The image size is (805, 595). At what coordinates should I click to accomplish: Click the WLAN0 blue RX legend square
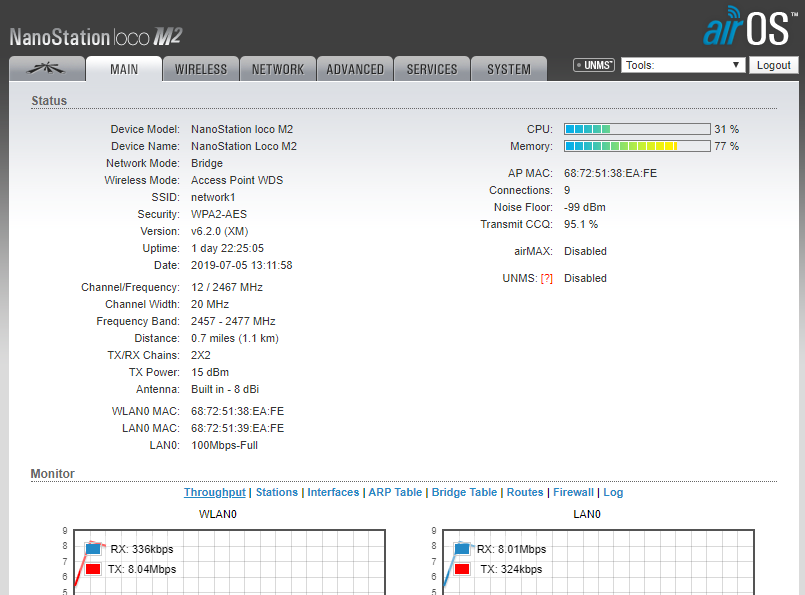pos(93,549)
